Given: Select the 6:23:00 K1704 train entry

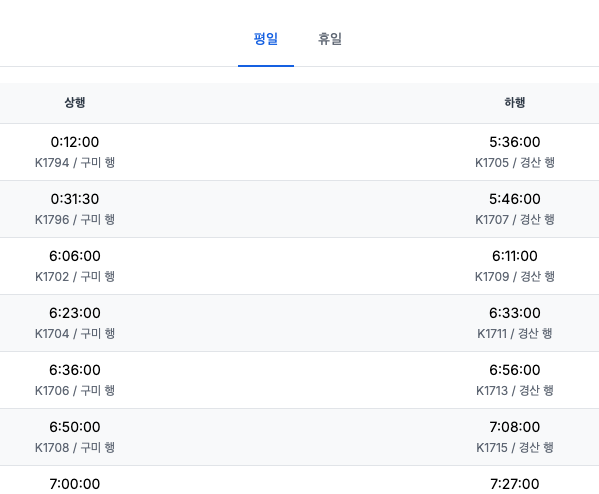Looking at the screenshot, I should [75, 323].
